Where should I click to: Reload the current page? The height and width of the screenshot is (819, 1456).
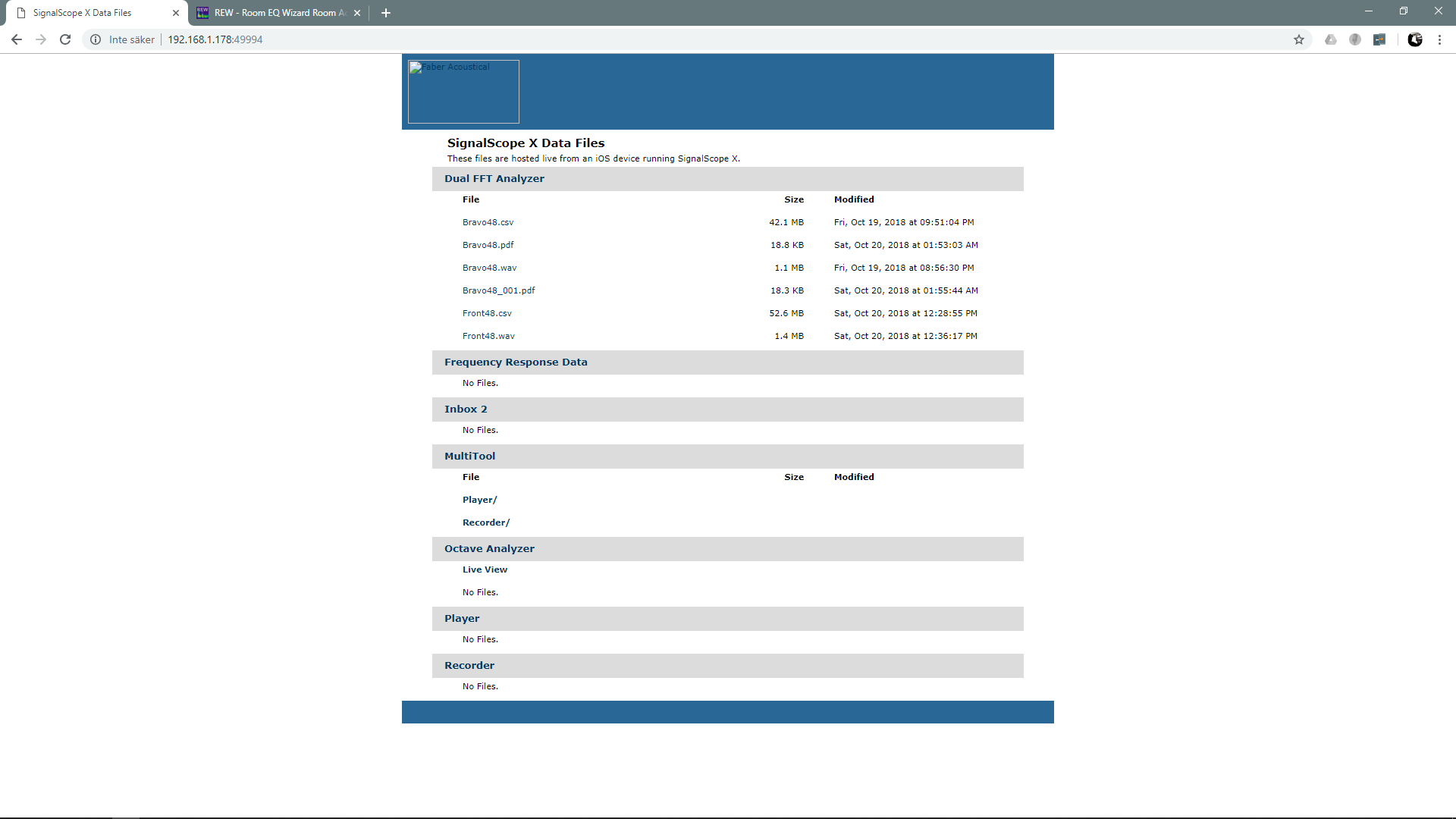65,39
